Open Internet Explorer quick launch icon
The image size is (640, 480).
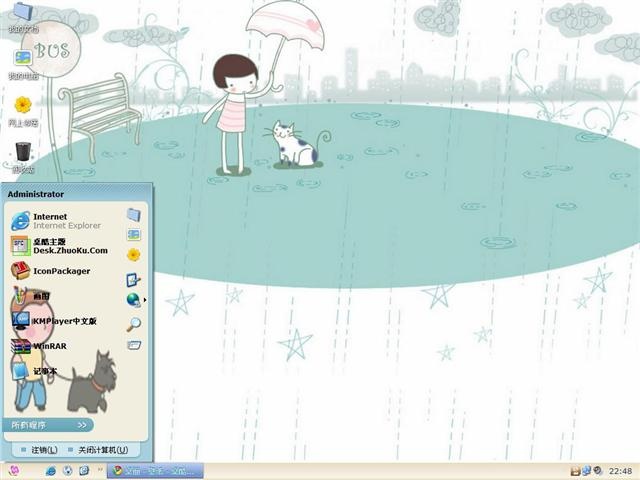51,471
